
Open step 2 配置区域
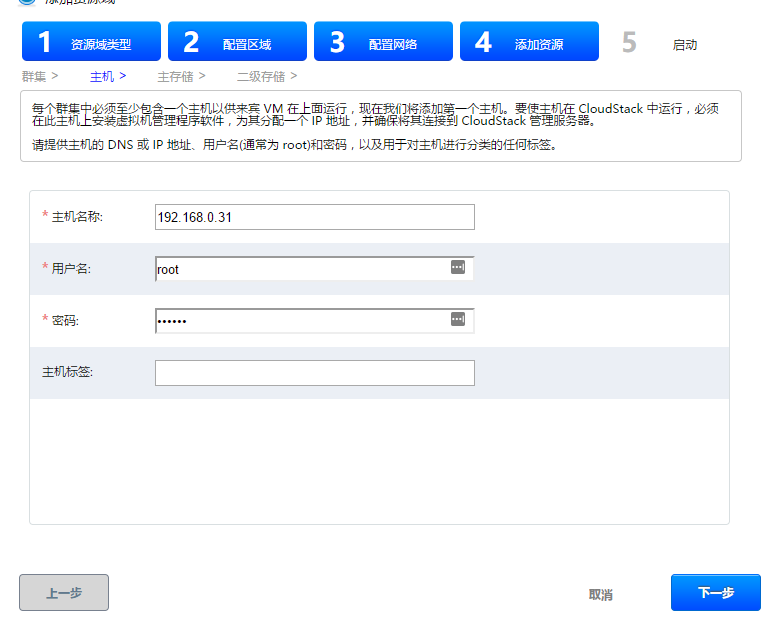pyautogui.click(x=237, y=42)
